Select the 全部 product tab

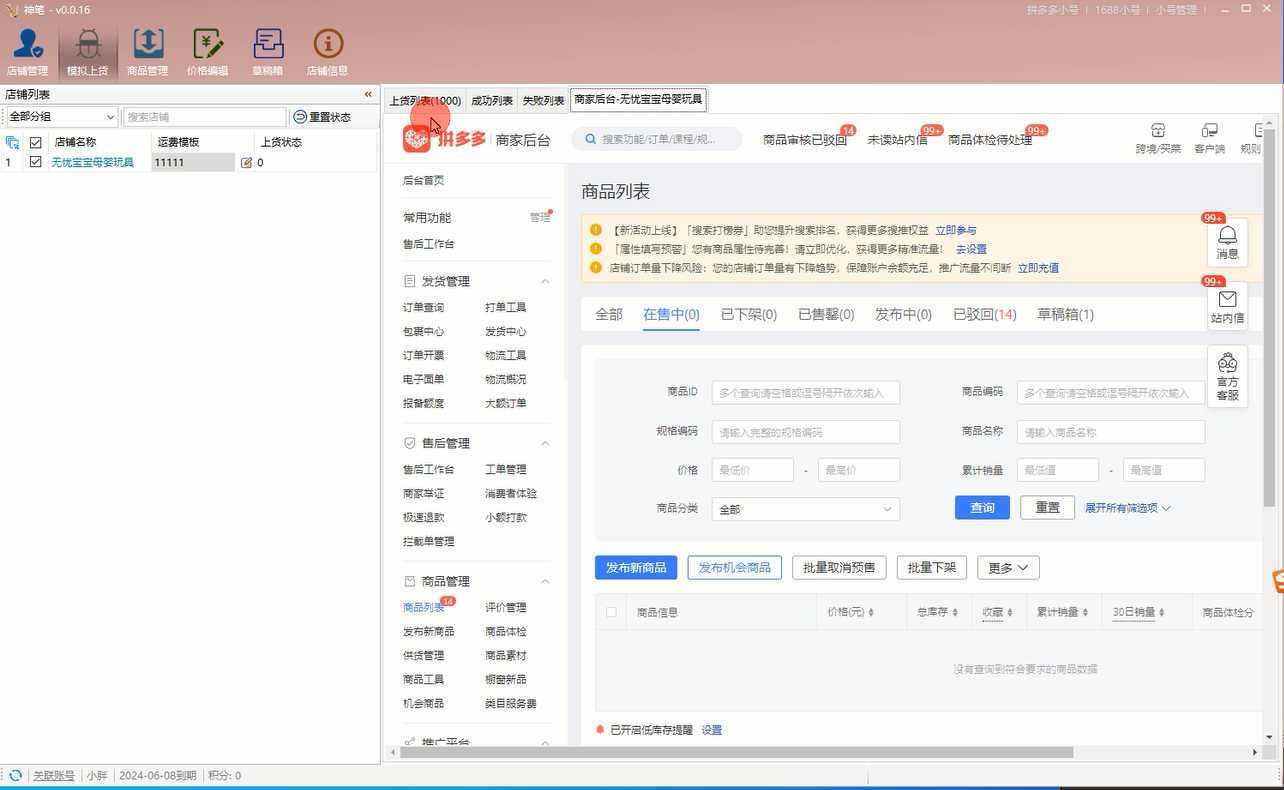coord(609,314)
